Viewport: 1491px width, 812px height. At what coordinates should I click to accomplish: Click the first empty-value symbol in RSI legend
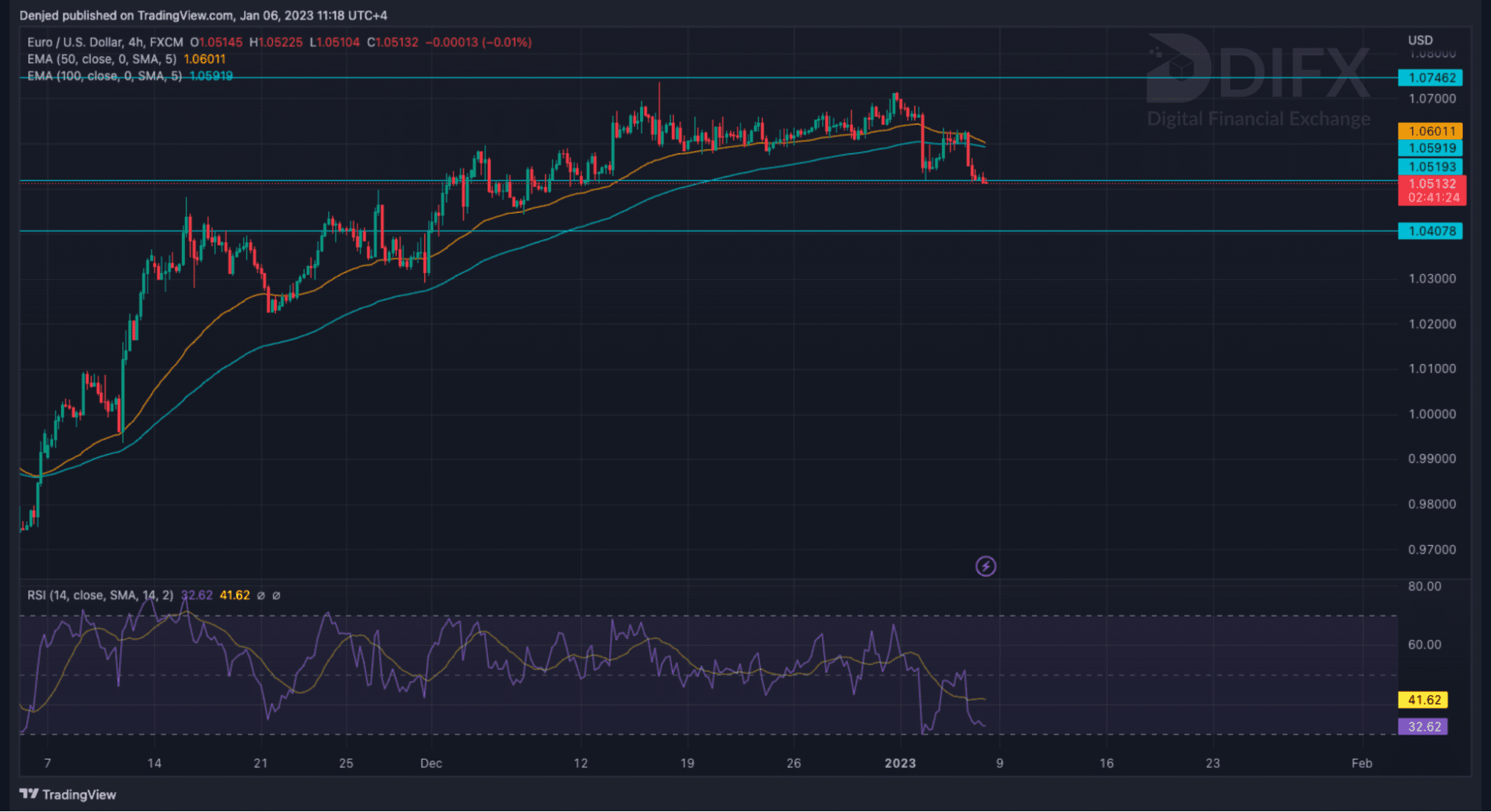click(x=261, y=596)
